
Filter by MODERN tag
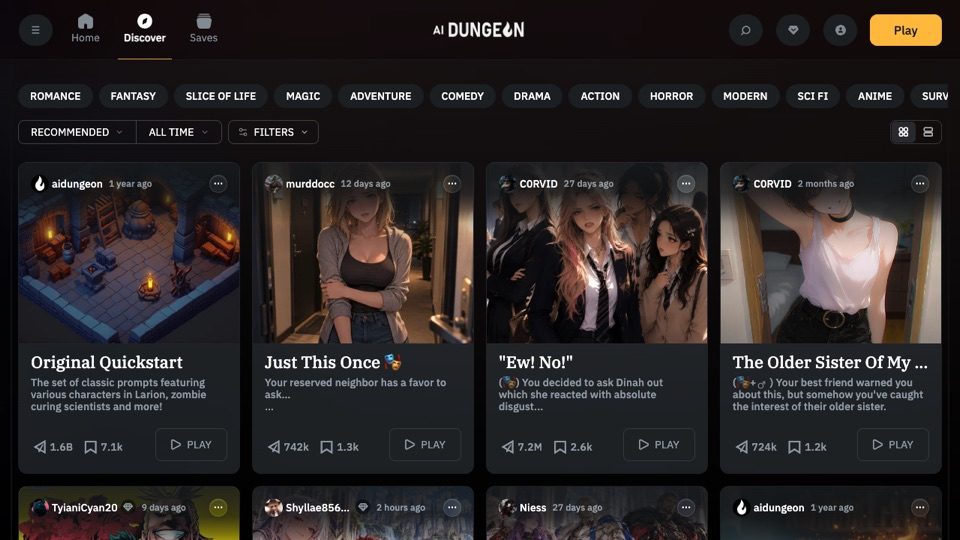coord(745,96)
